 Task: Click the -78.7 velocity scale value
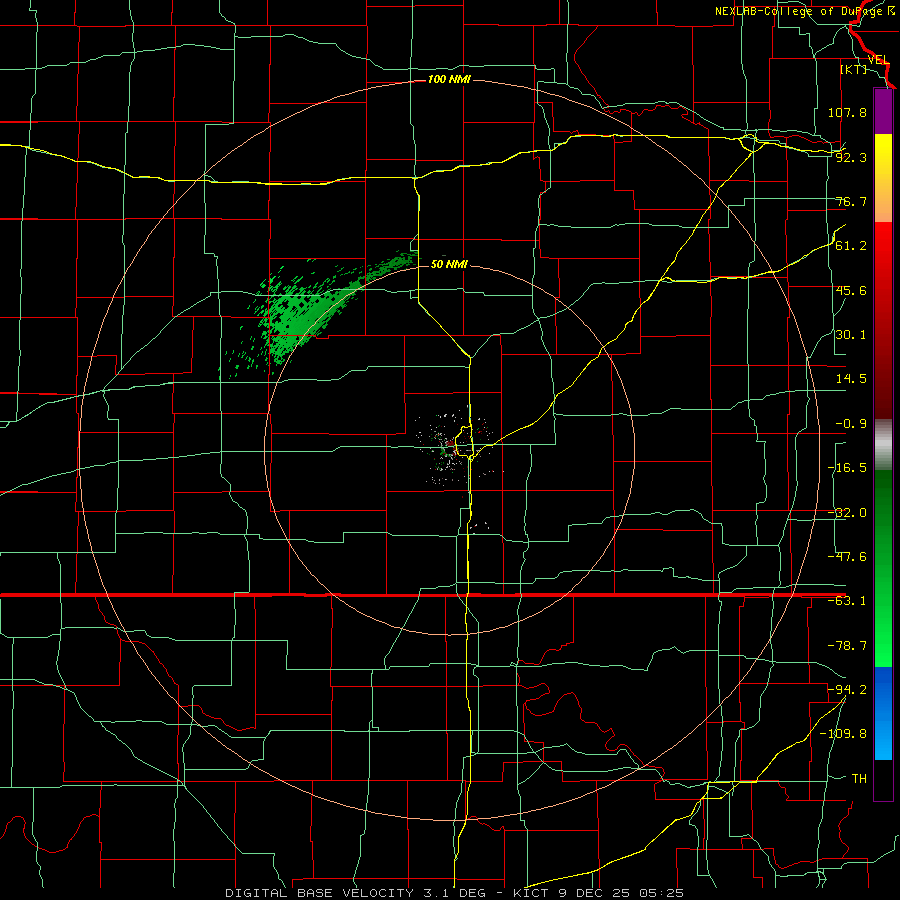click(847, 646)
